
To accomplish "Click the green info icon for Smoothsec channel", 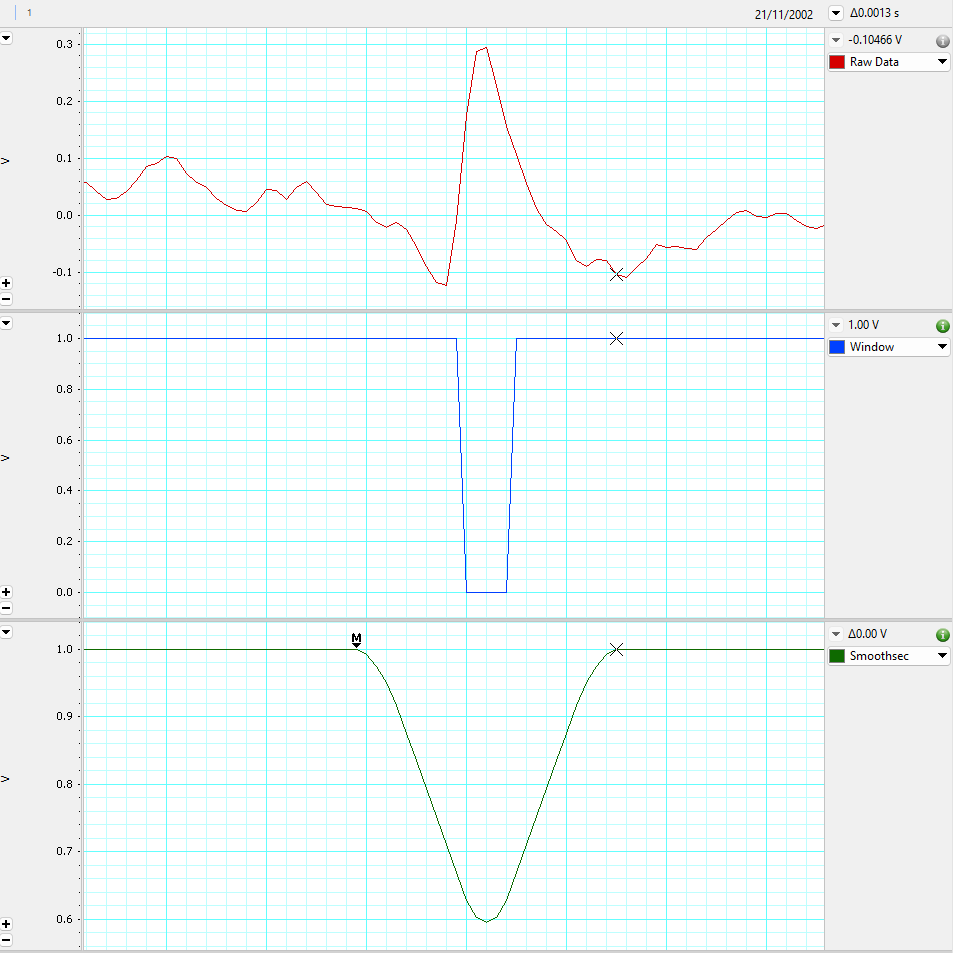I will [x=942, y=635].
